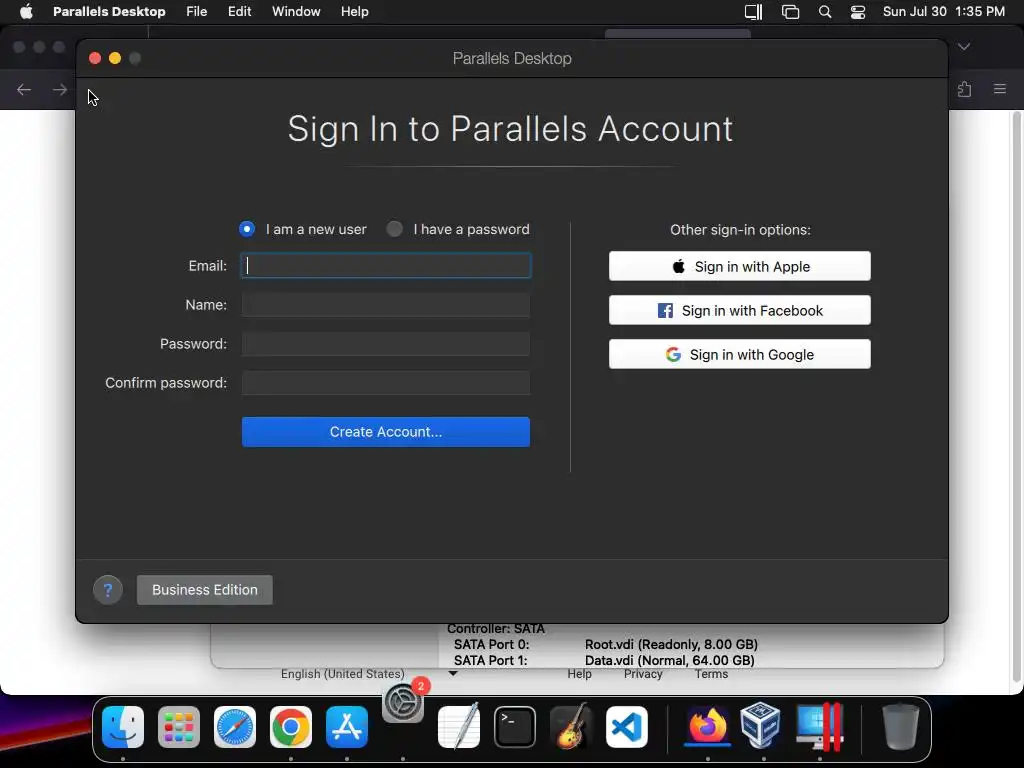Open the Trash in the Dock
Screen dimensions: 1024x768
pos(901,727)
